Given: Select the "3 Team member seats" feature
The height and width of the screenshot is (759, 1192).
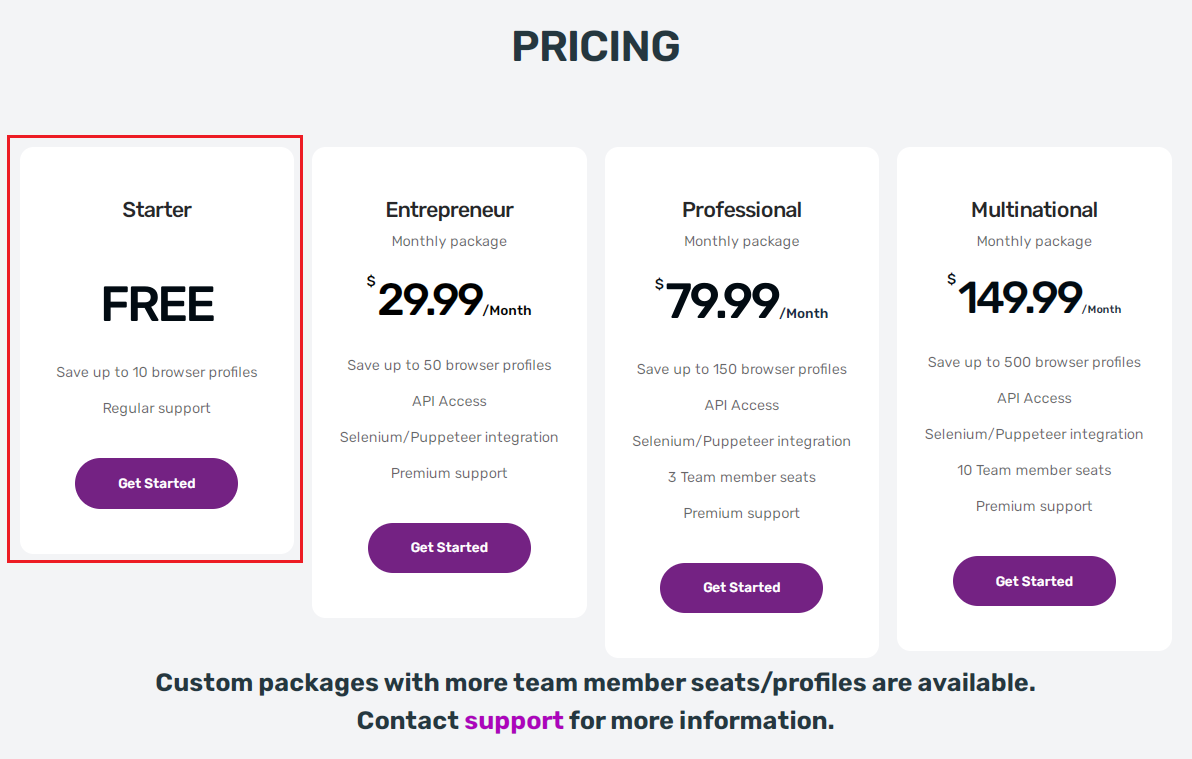Looking at the screenshot, I should click(741, 477).
